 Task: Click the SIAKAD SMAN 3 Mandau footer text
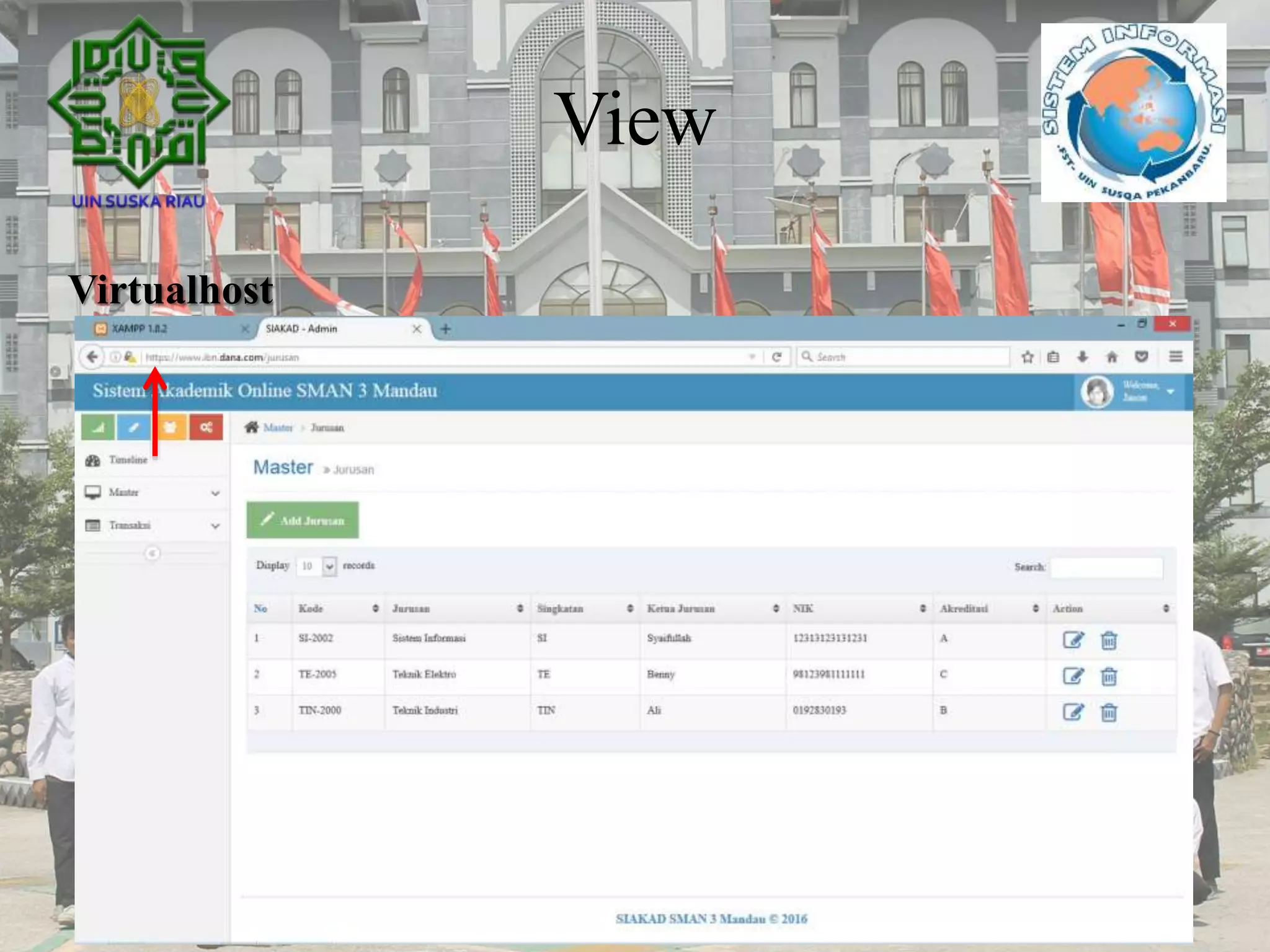[711, 919]
